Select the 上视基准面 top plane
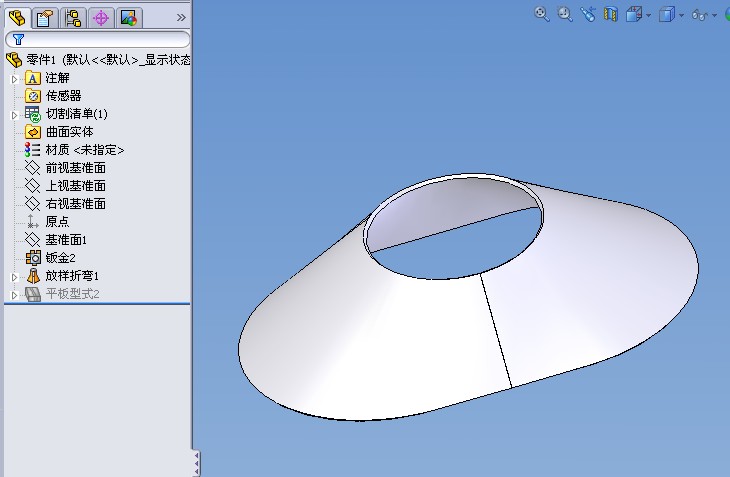This screenshot has height=477, width=730. pyautogui.click(x=65, y=186)
